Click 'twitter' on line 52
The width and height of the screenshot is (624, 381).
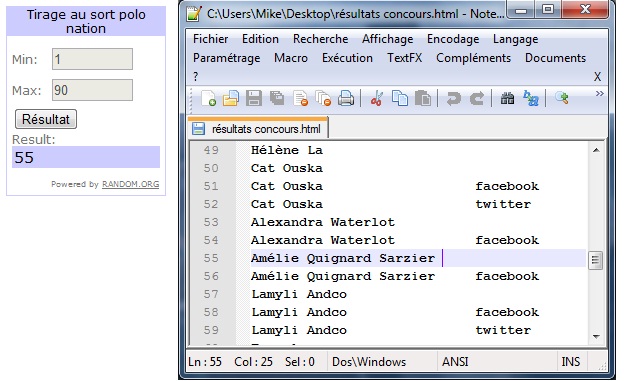coord(503,204)
